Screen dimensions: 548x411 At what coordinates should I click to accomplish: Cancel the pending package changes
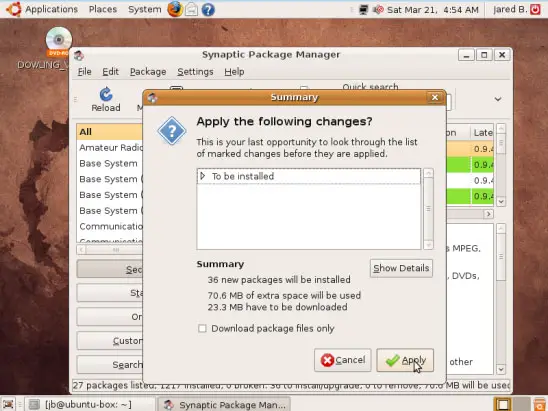[342, 360]
